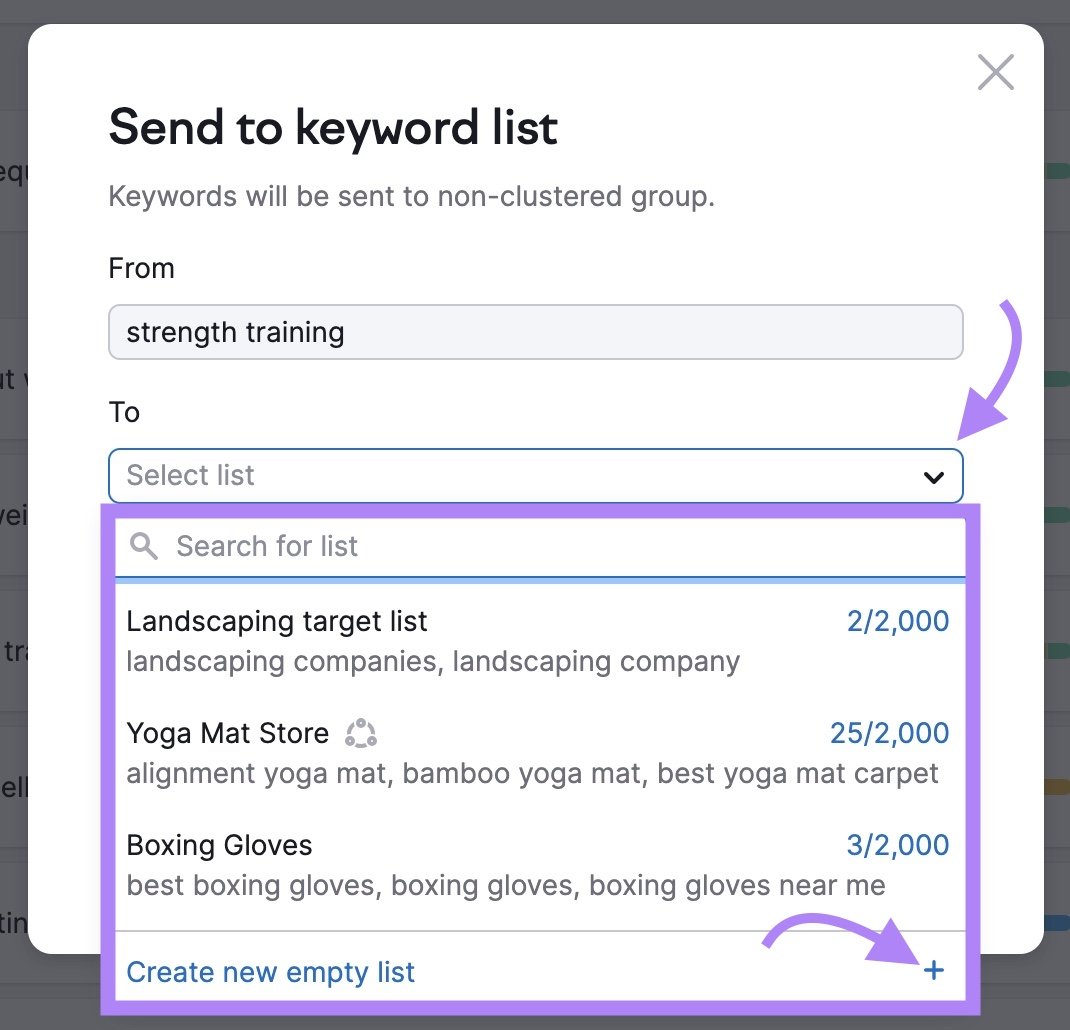Click the Send to keyword list dialog title
The image size is (1070, 1030).
click(x=332, y=128)
